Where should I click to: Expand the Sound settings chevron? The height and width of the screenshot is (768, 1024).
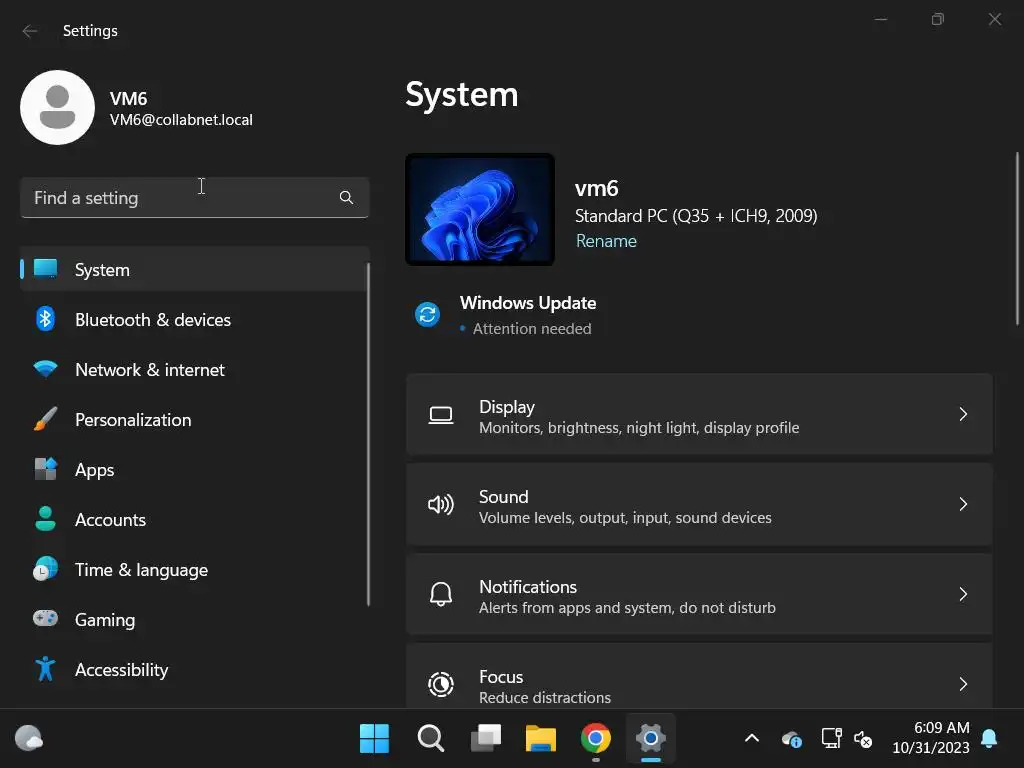pos(963,504)
